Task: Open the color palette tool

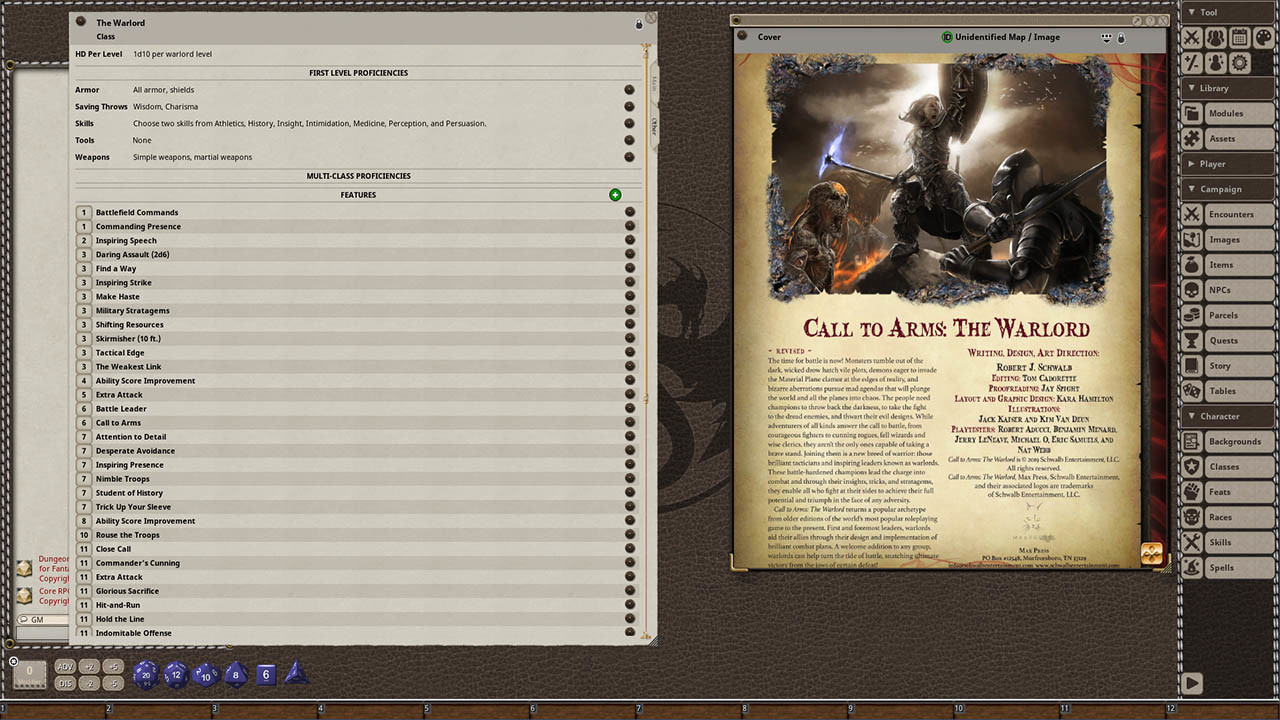Action: point(1264,38)
